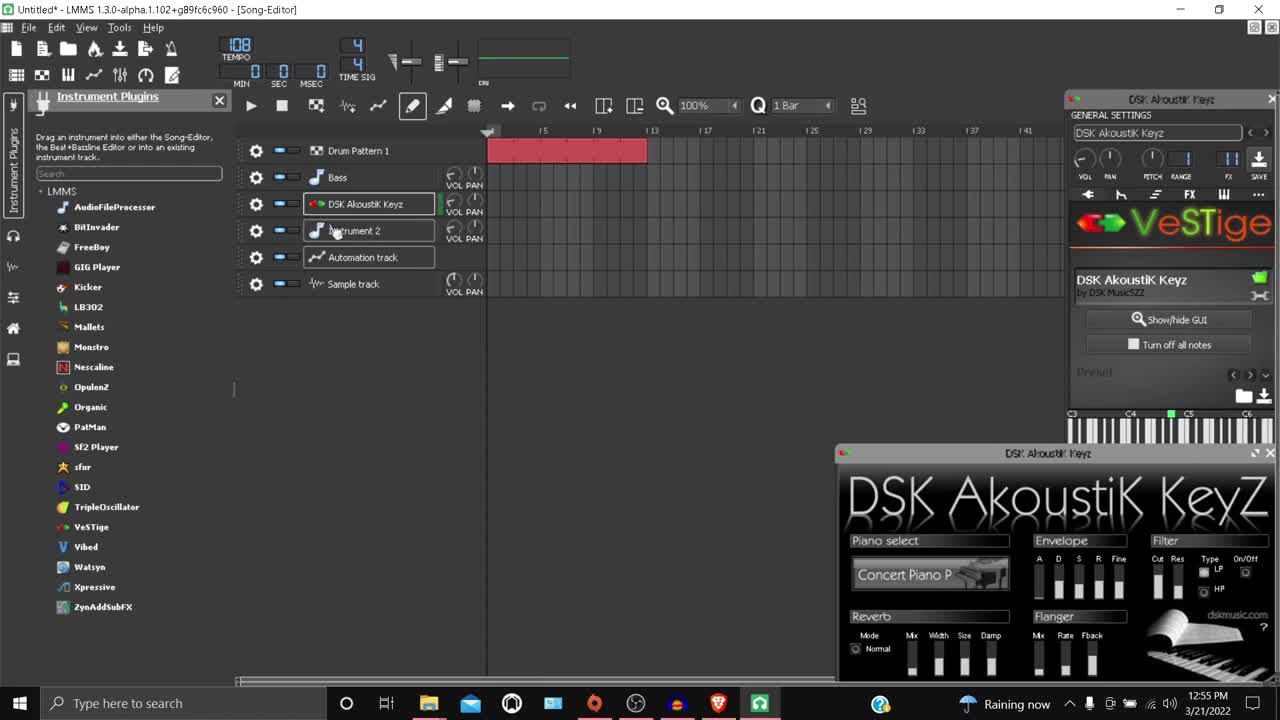Collapse the LMMS plugin tree node
1280x720 pixels.
[41, 191]
